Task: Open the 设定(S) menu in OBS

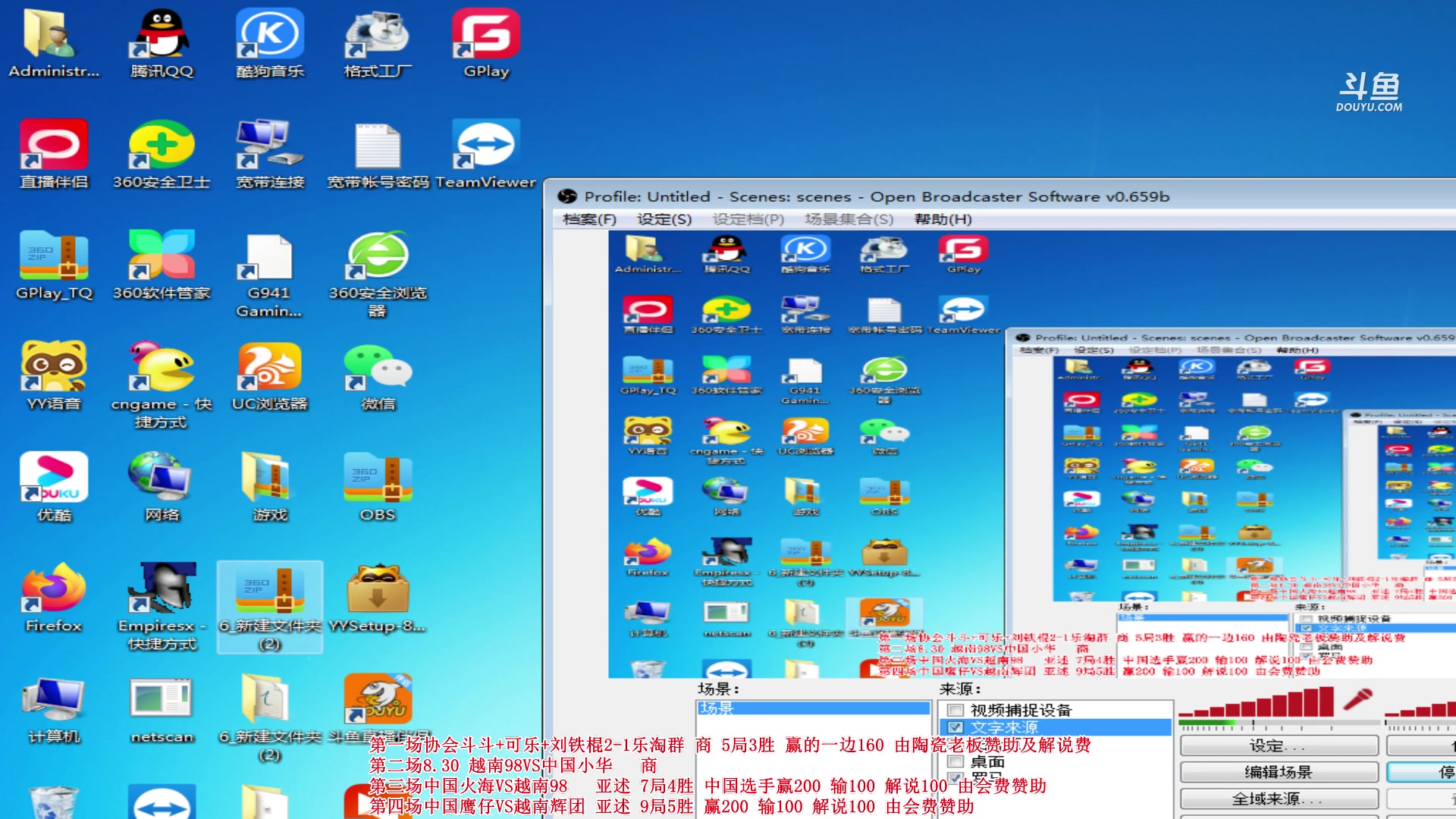Action: pos(664,219)
